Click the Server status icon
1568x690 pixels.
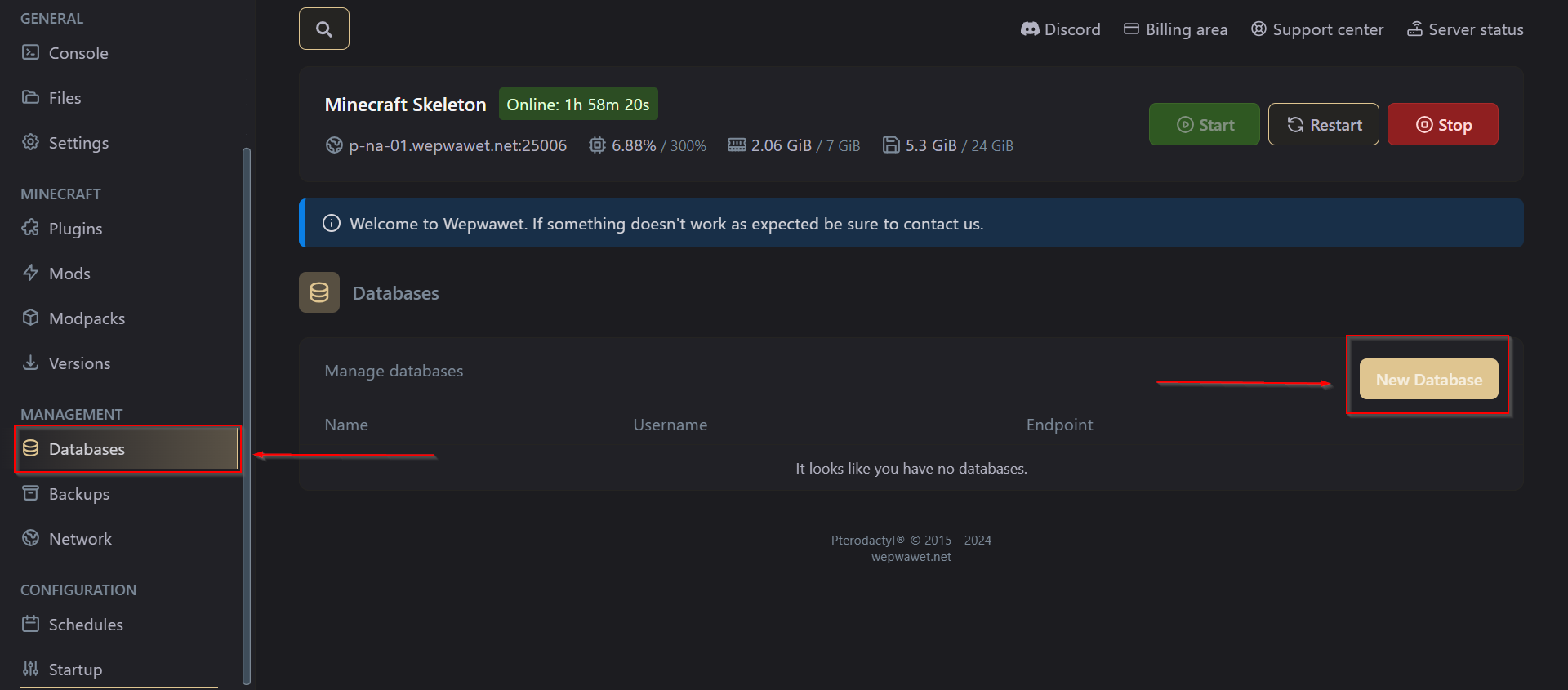pos(1414,29)
